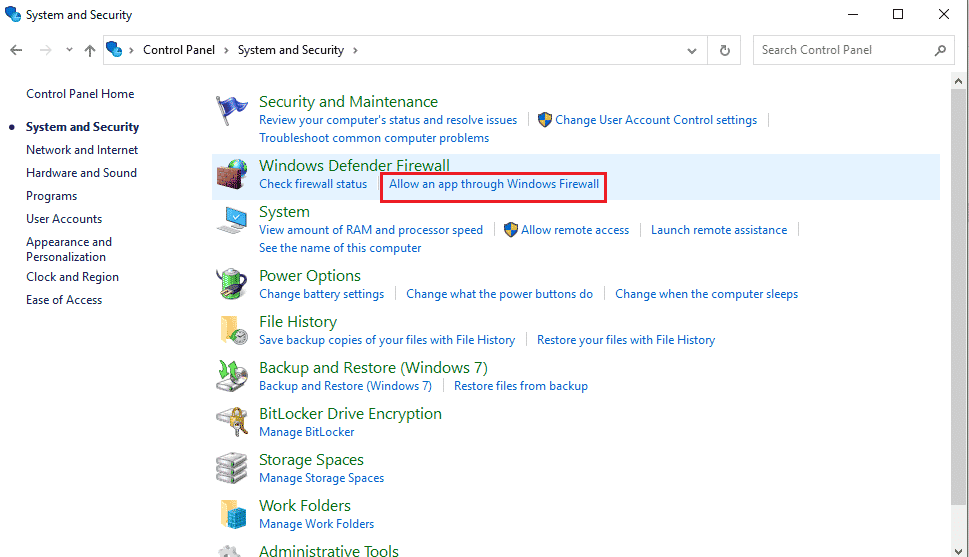Click the shield icon beside Allow remote access
Viewport: 969px width, 557px height.
pyautogui.click(x=510, y=230)
